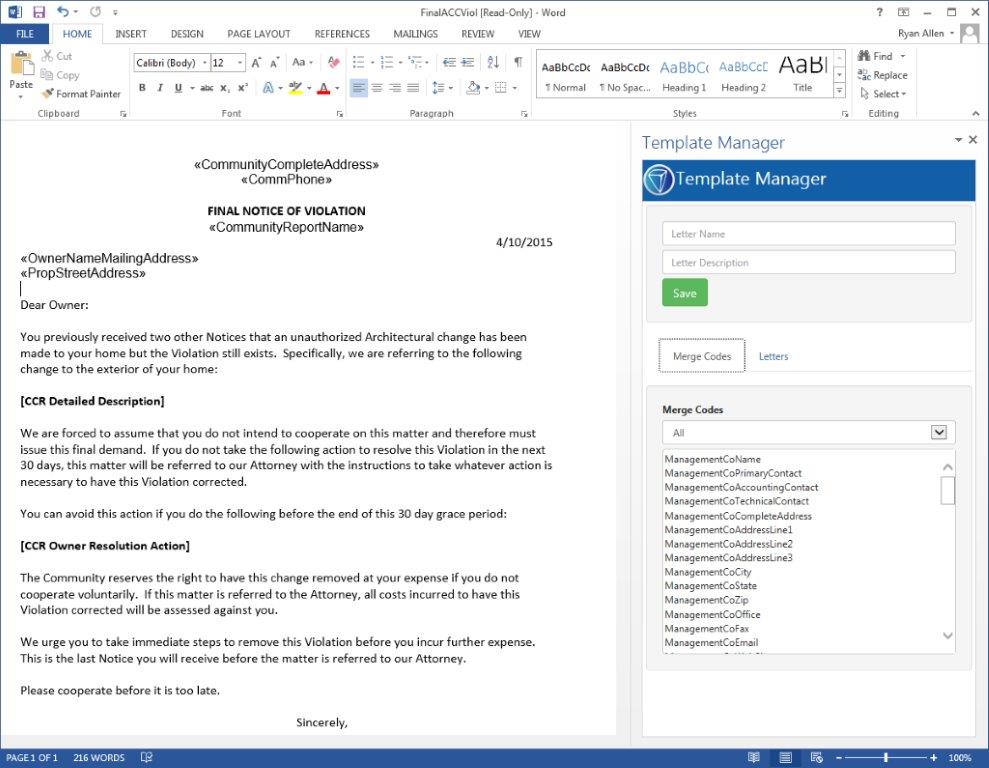989x768 pixels.
Task: Undo the last action
Action: click(62, 12)
